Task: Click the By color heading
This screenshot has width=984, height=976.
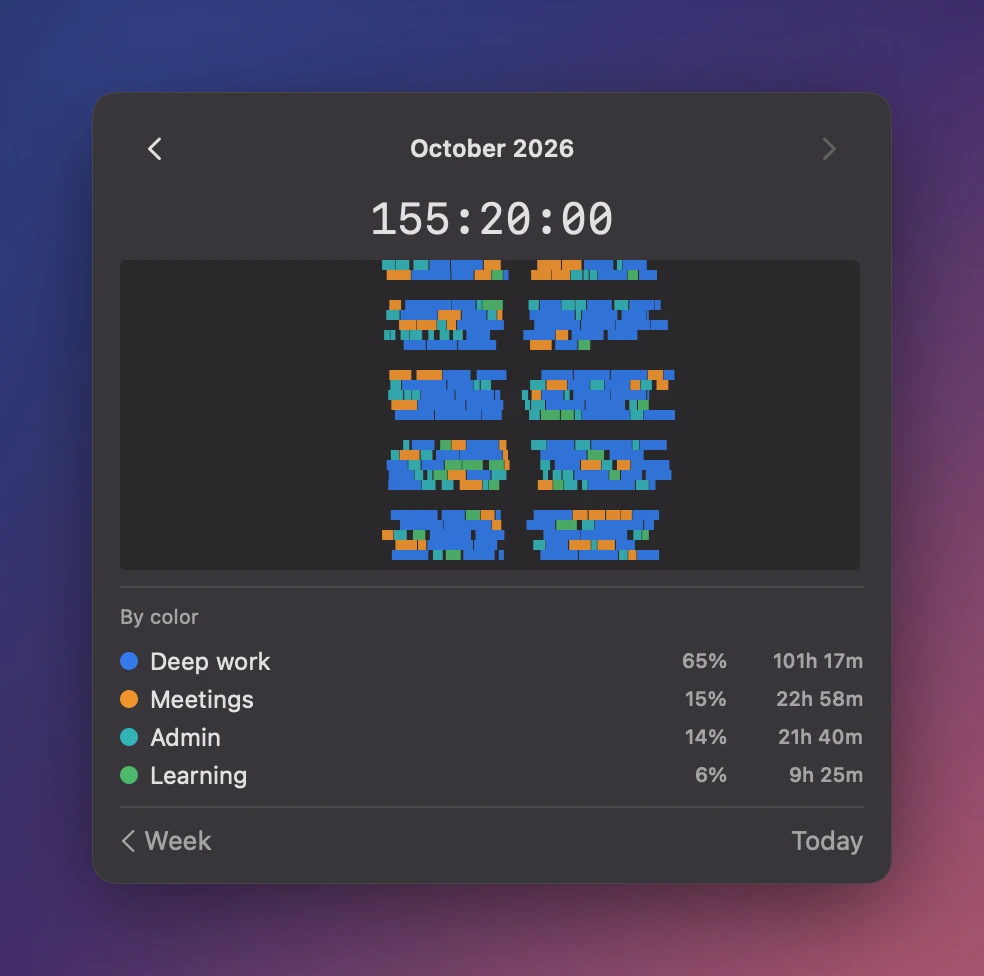Action: click(x=159, y=617)
